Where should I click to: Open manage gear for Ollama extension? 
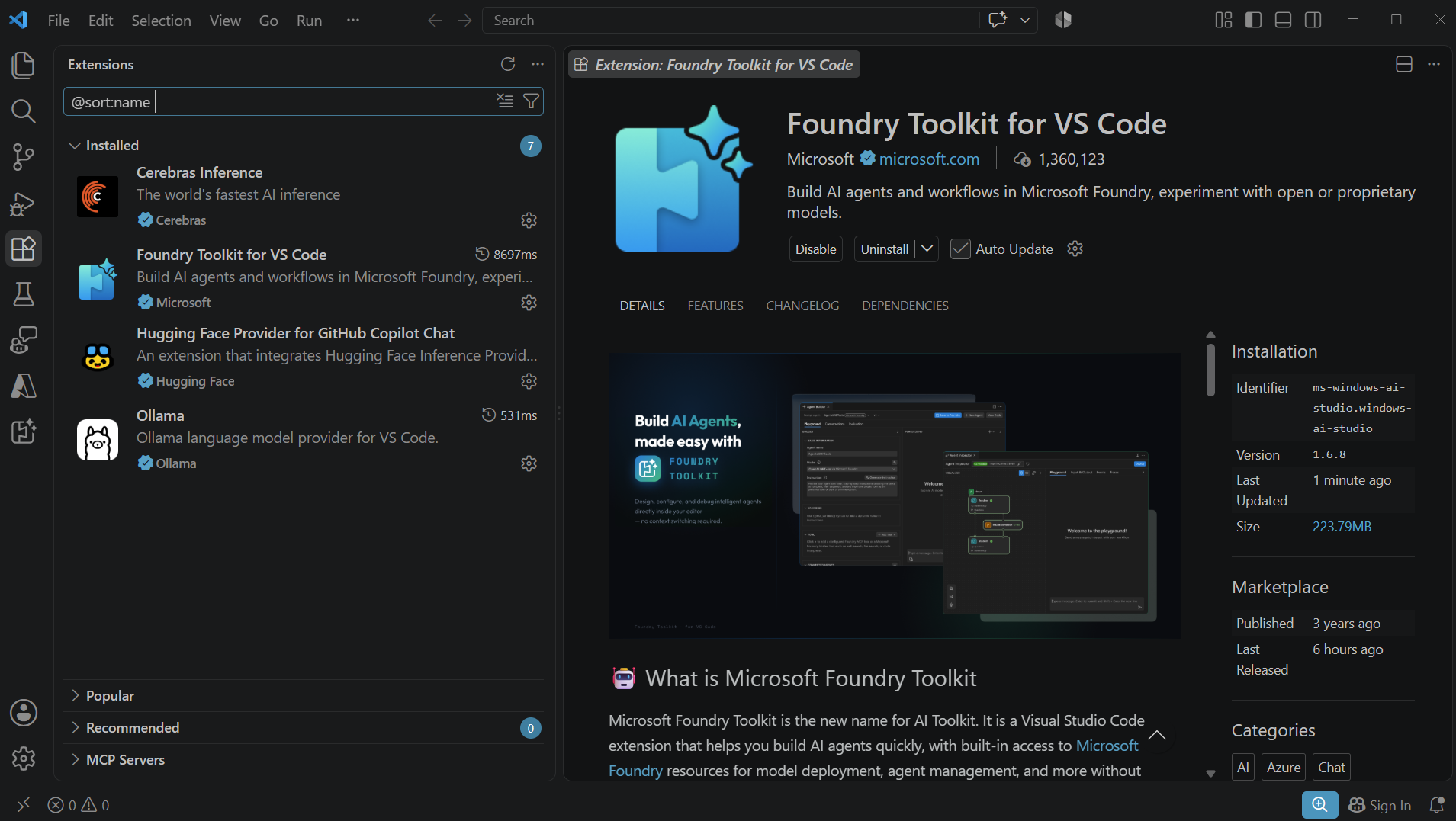pos(529,463)
